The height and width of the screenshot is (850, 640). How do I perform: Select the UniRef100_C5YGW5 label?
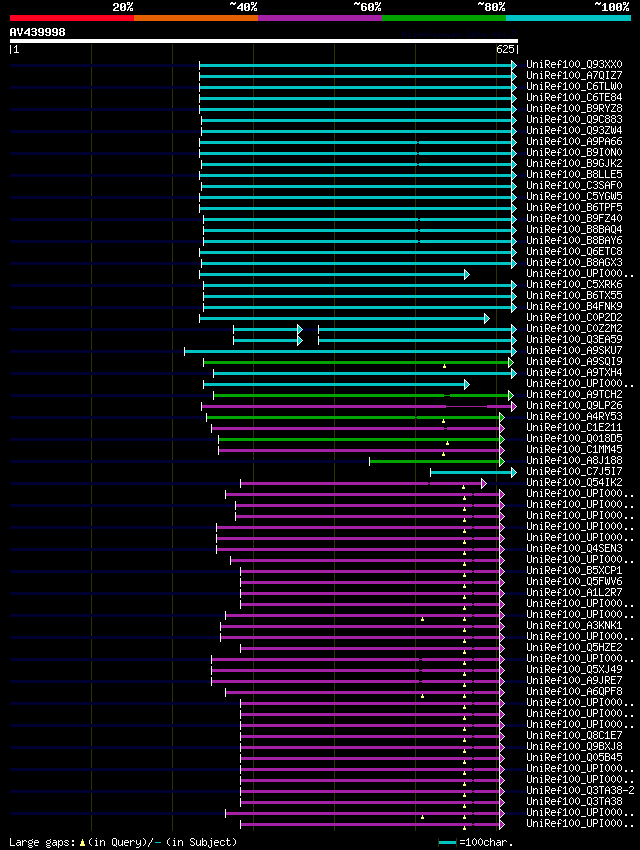pos(574,196)
